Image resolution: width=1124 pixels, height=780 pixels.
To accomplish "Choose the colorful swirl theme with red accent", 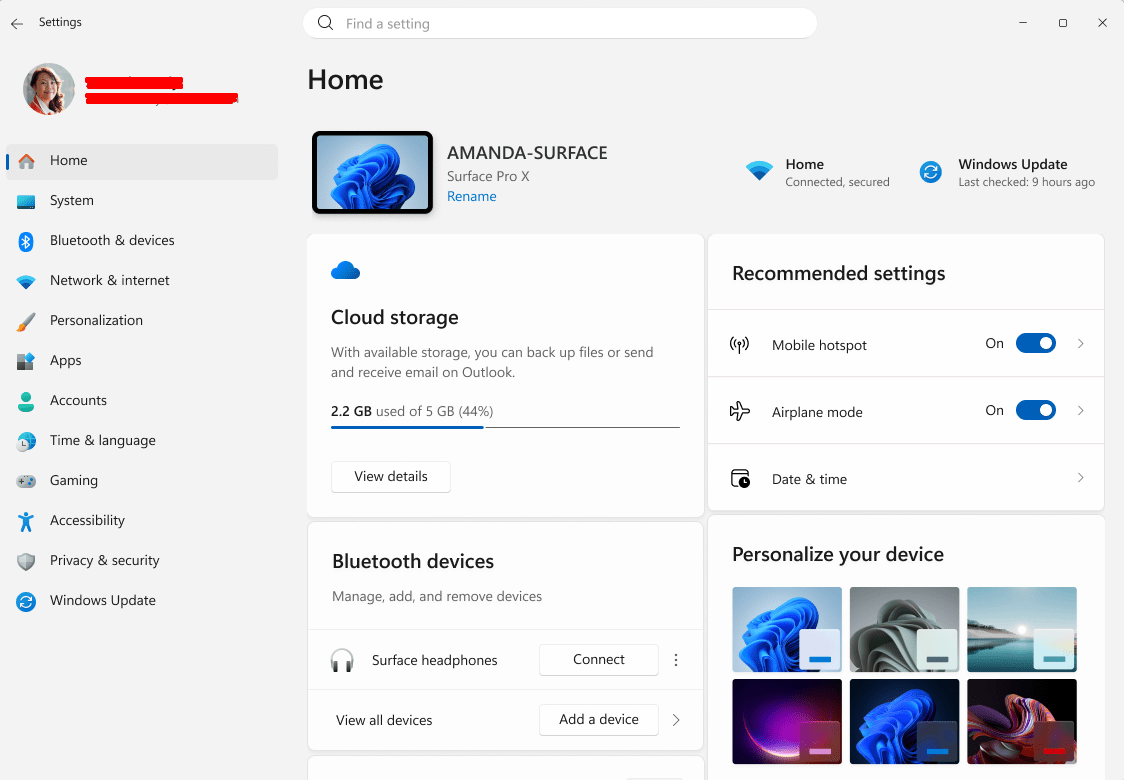I will [1021, 721].
